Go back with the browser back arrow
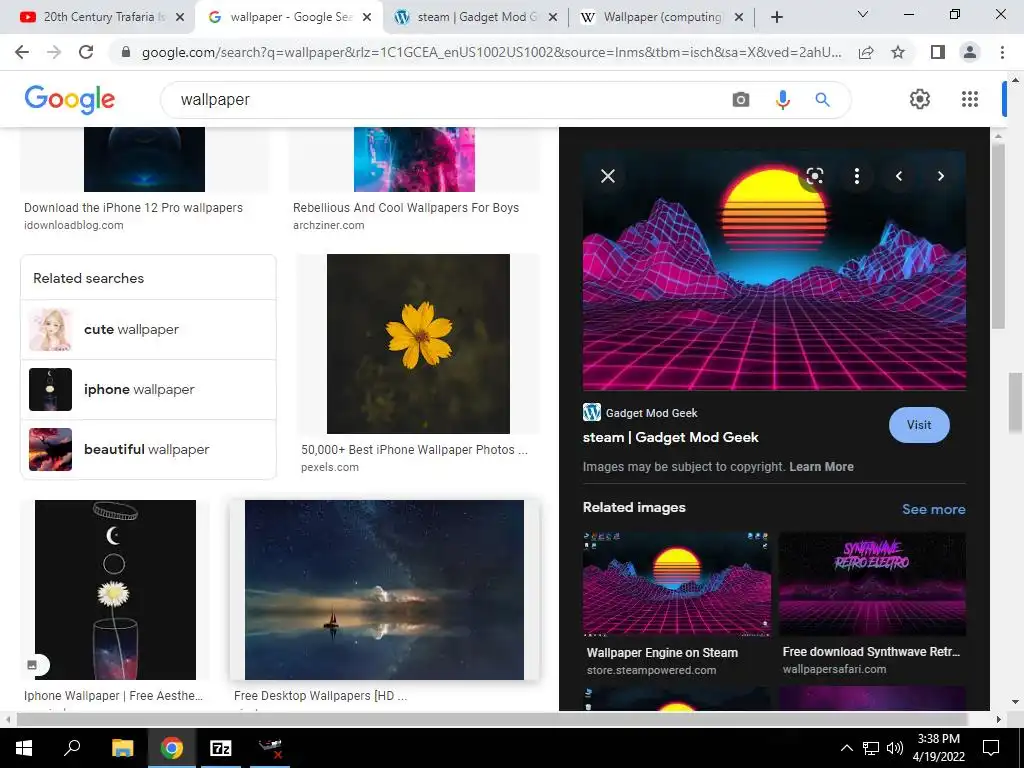This screenshot has height=768, width=1024. click(22, 52)
